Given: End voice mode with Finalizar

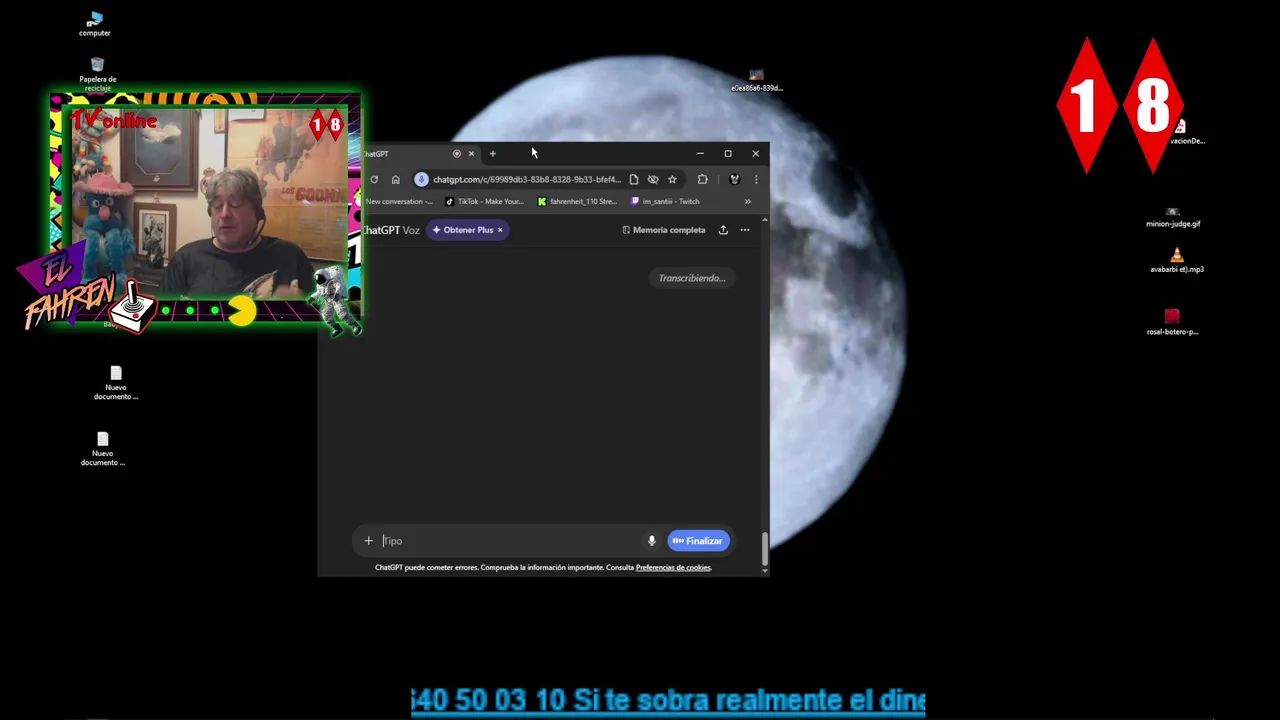Looking at the screenshot, I should pyautogui.click(x=698, y=541).
